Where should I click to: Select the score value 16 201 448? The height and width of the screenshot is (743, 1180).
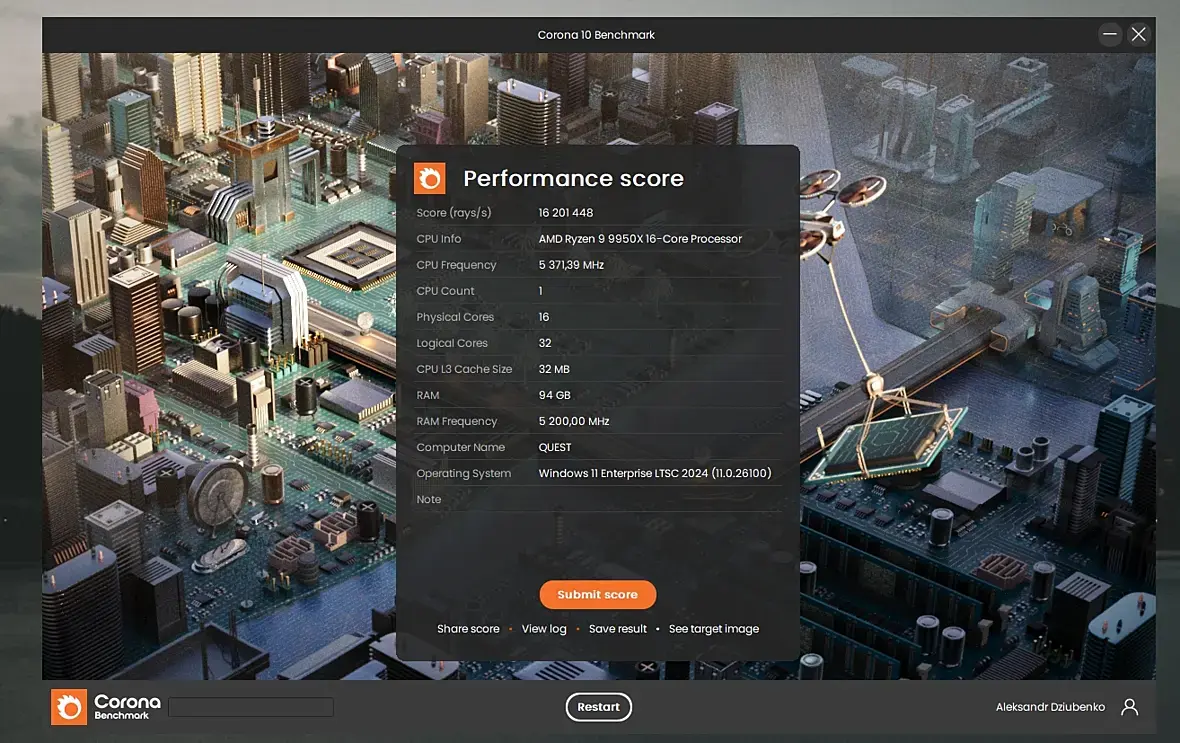point(566,213)
